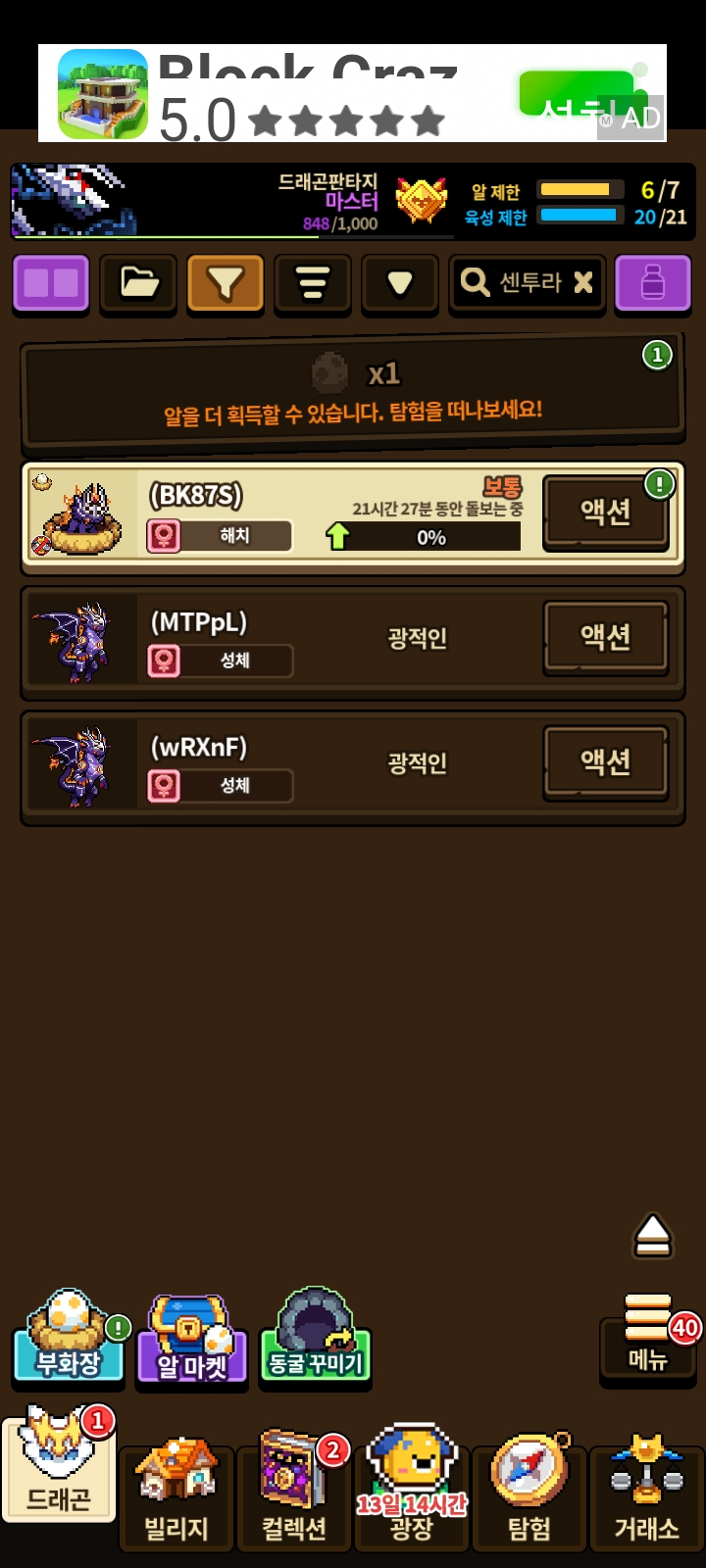
Task: Switch to the 빌리지 tab
Action: click(176, 1494)
